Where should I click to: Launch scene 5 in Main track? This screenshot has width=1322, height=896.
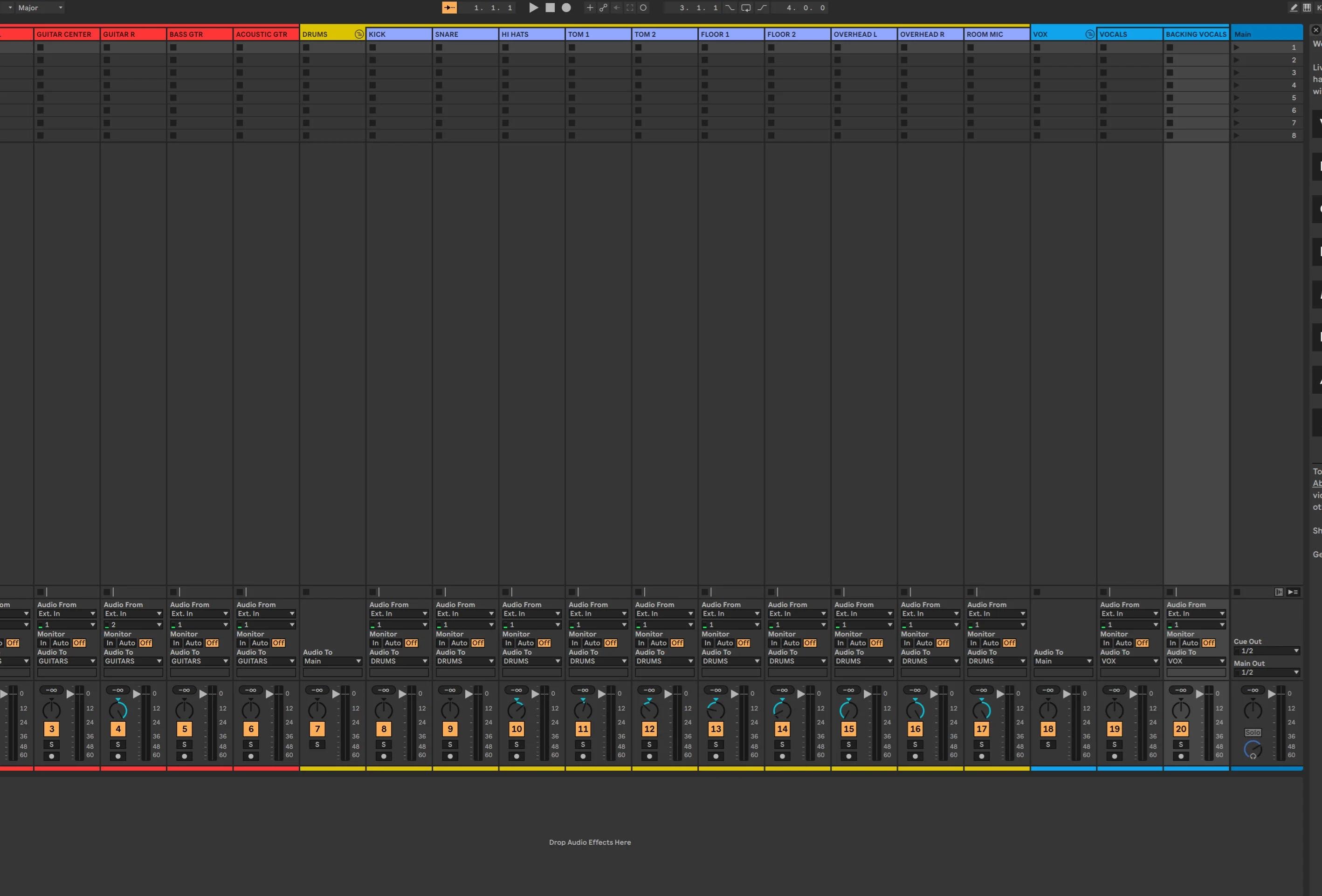pos(1237,98)
